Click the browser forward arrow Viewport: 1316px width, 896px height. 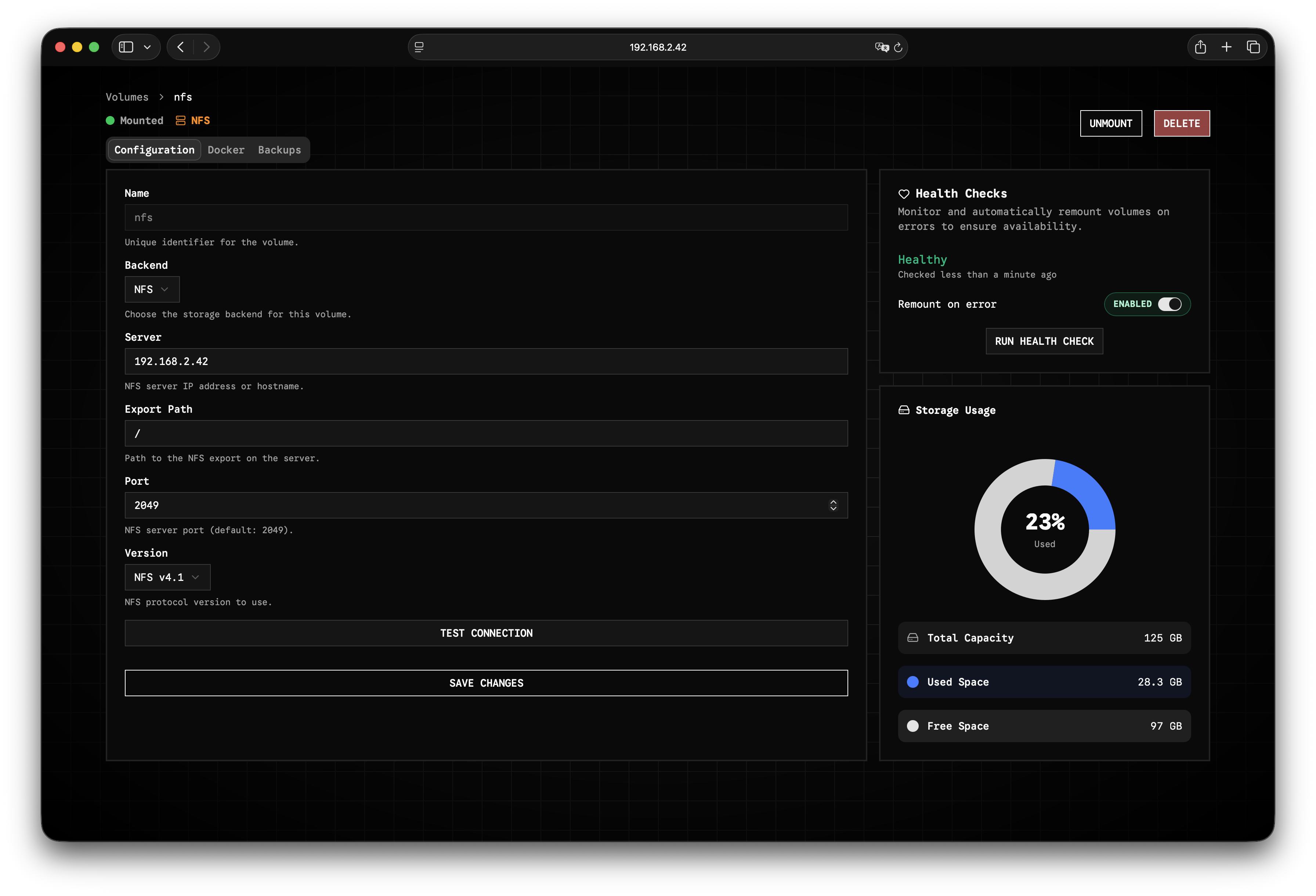point(207,47)
